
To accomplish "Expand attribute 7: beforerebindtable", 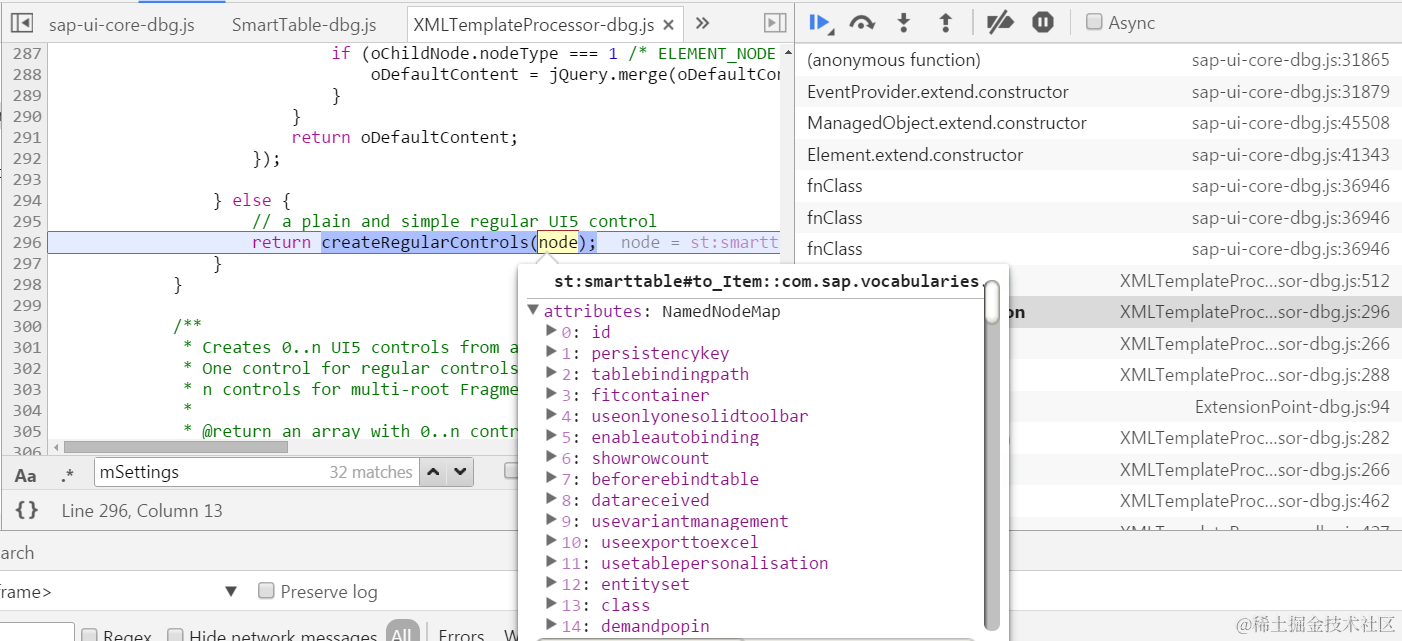I will click(x=551, y=479).
